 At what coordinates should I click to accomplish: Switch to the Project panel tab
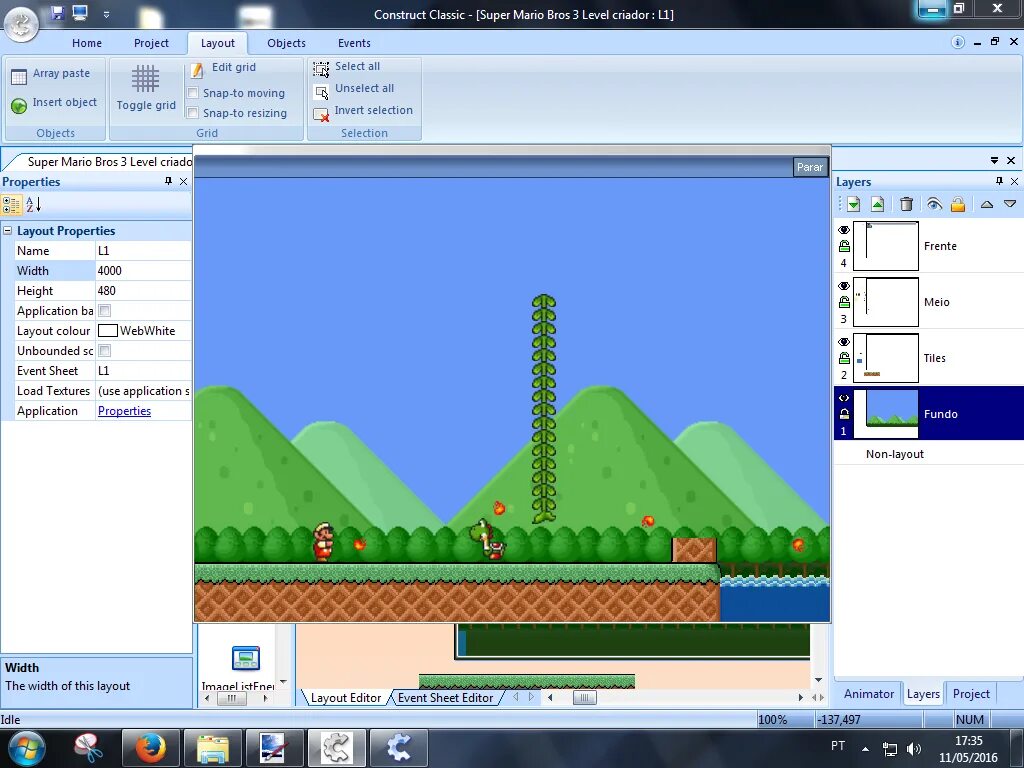[971, 694]
